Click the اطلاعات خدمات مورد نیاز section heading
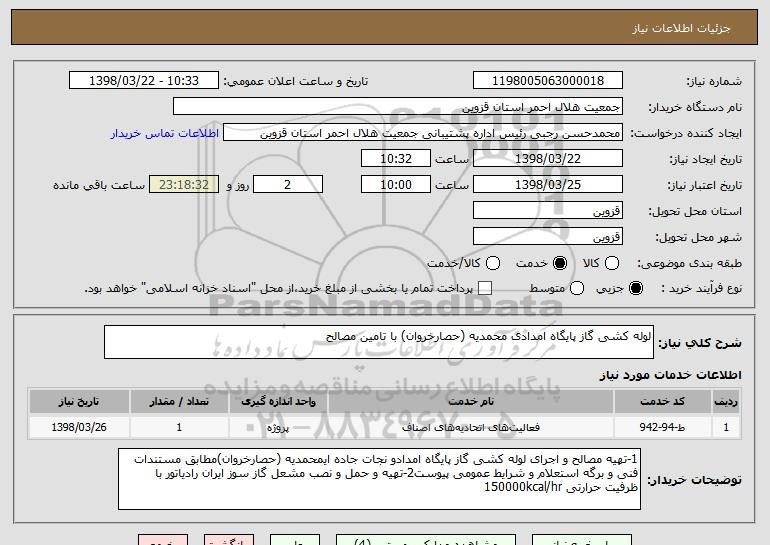 click(670, 375)
